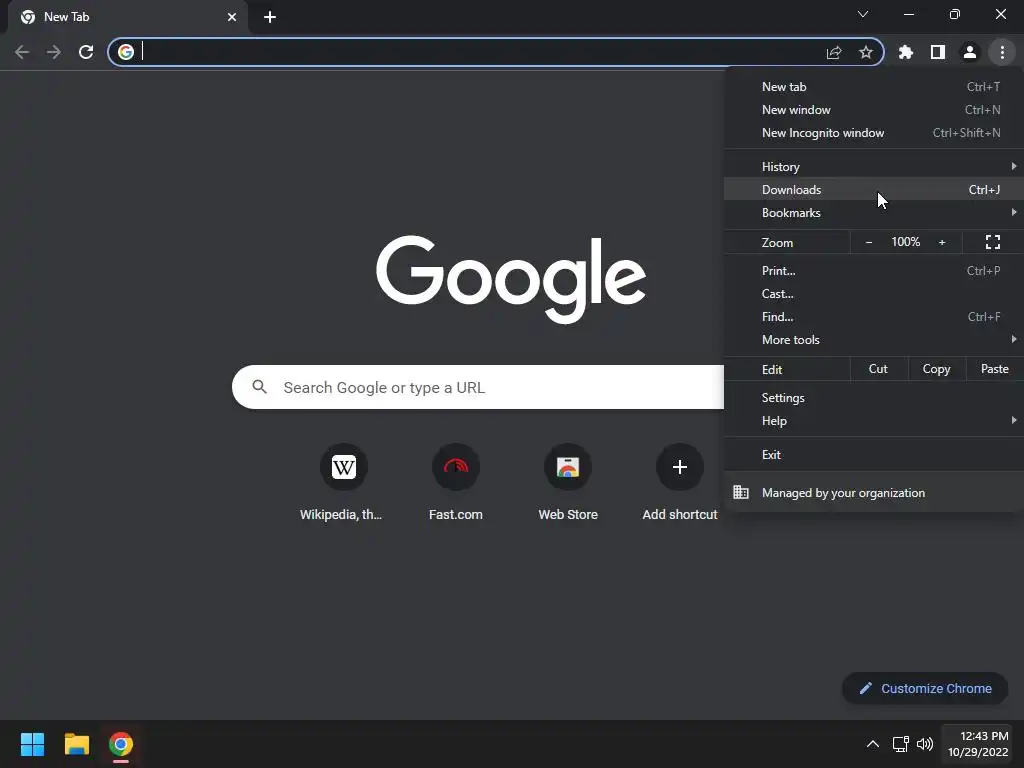Viewport: 1024px width, 768px height.
Task: Click the Chrome taskbar icon
Action: coord(121,744)
